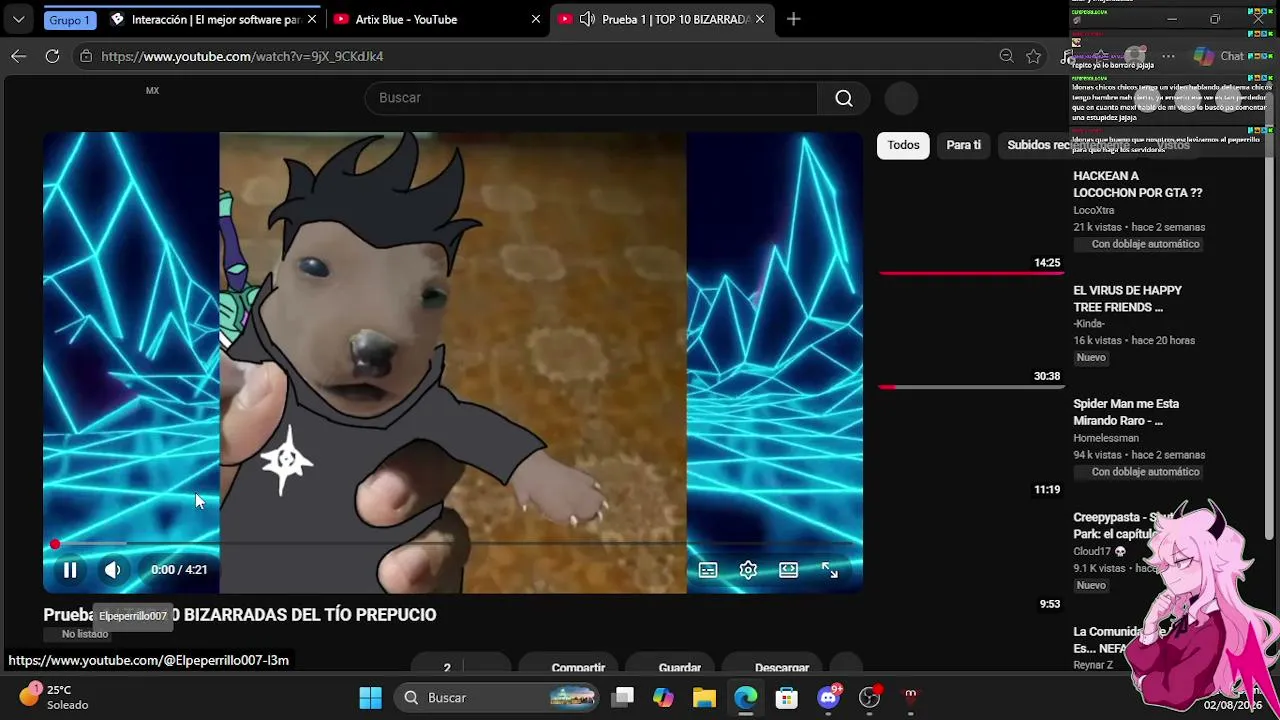Open the Grupo 1 tab group
1280x720 pixels.
pos(69,19)
